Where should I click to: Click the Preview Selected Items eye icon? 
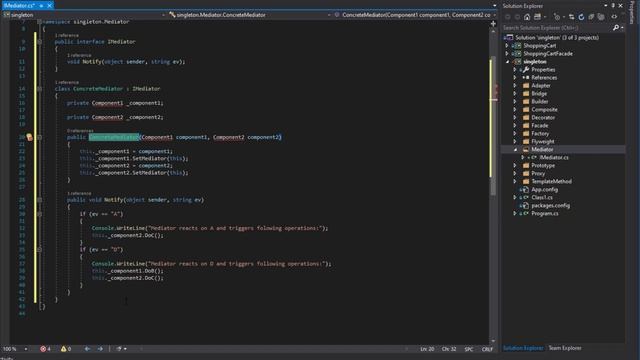pos(614,17)
